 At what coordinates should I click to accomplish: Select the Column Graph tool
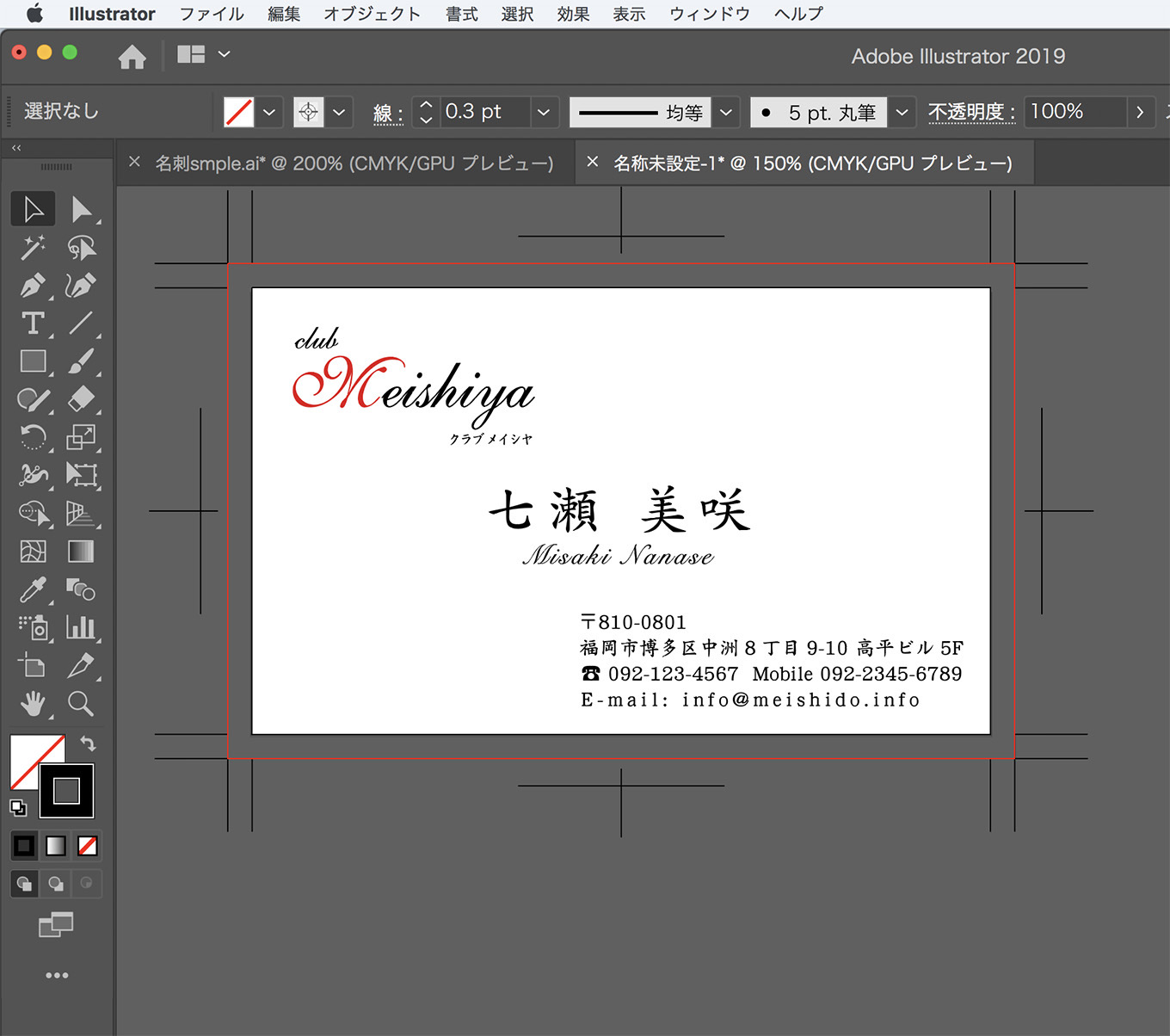pyautogui.click(x=82, y=627)
